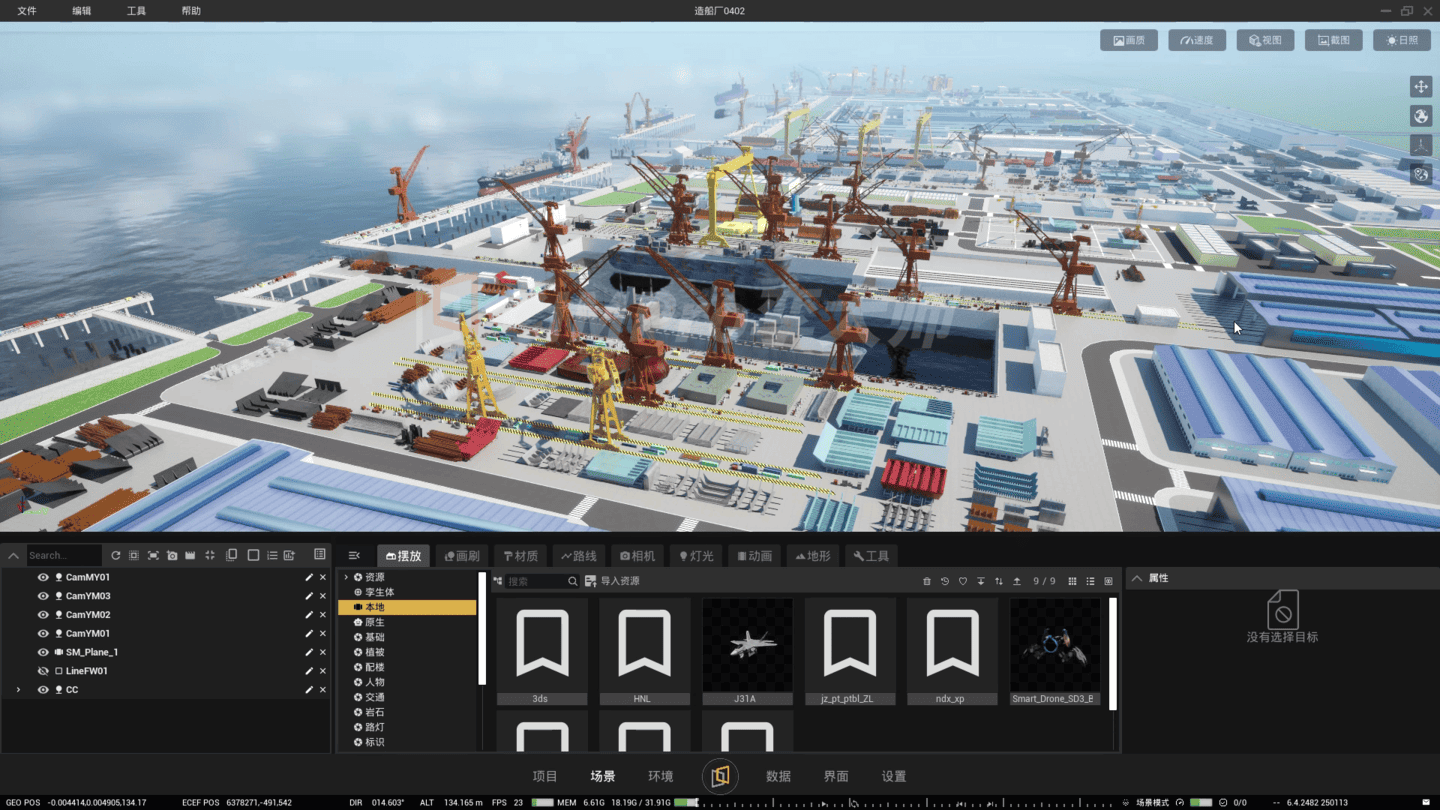The width and height of the screenshot is (1440, 810).
Task: Click the center logo icon in the bottom navigation
Action: (x=720, y=776)
